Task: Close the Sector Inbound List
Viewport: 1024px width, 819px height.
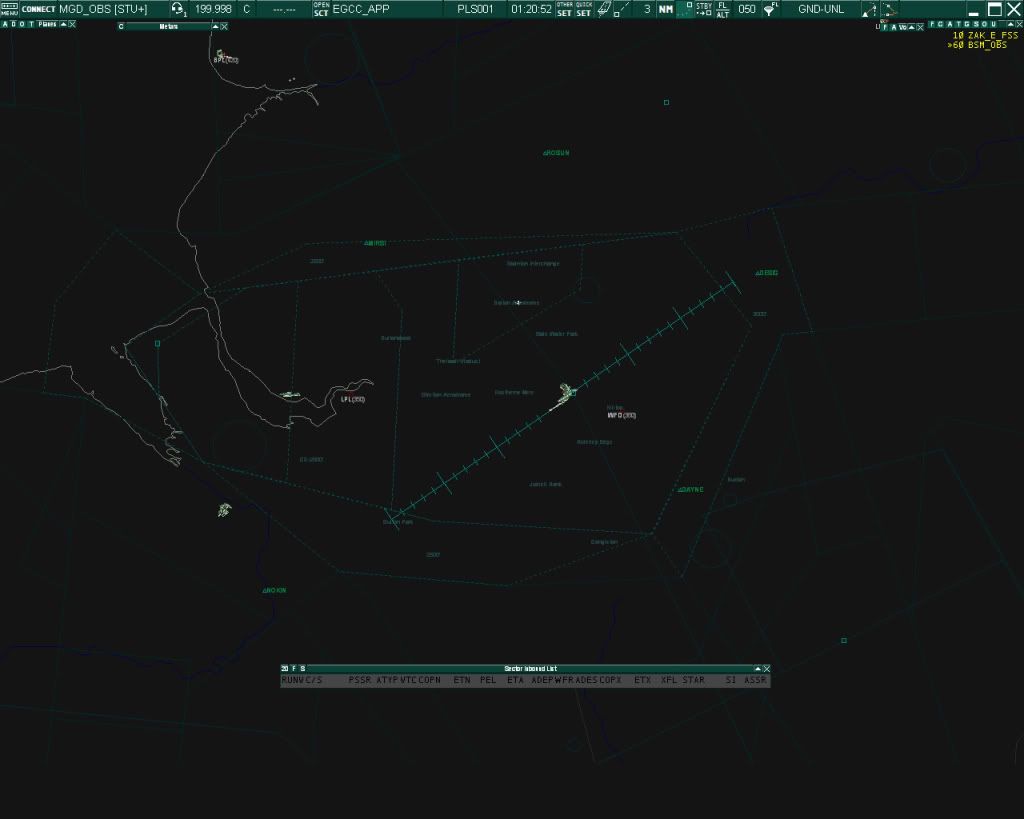Action: coord(767,668)
